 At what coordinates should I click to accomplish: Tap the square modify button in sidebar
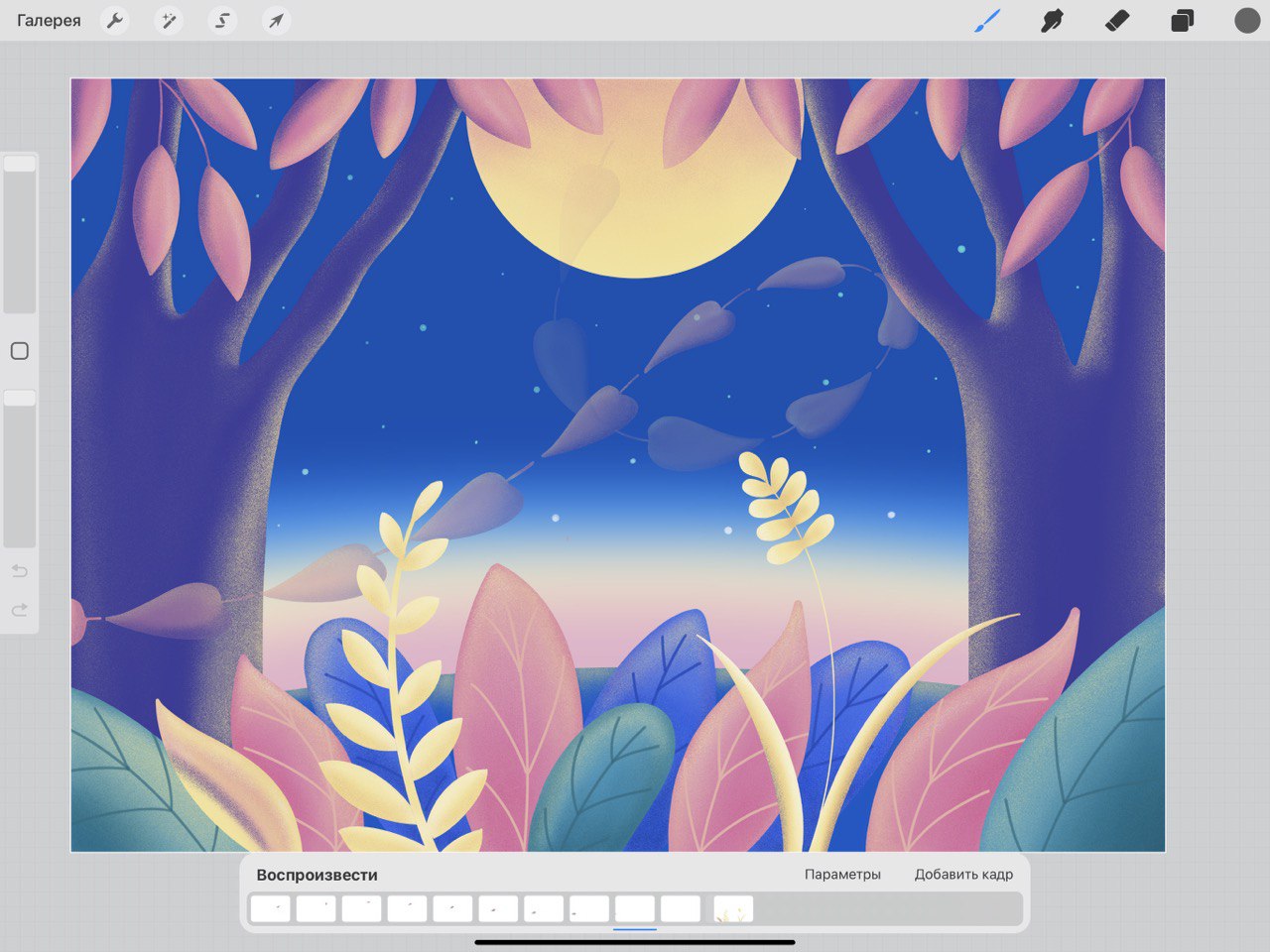coord(20,351)
